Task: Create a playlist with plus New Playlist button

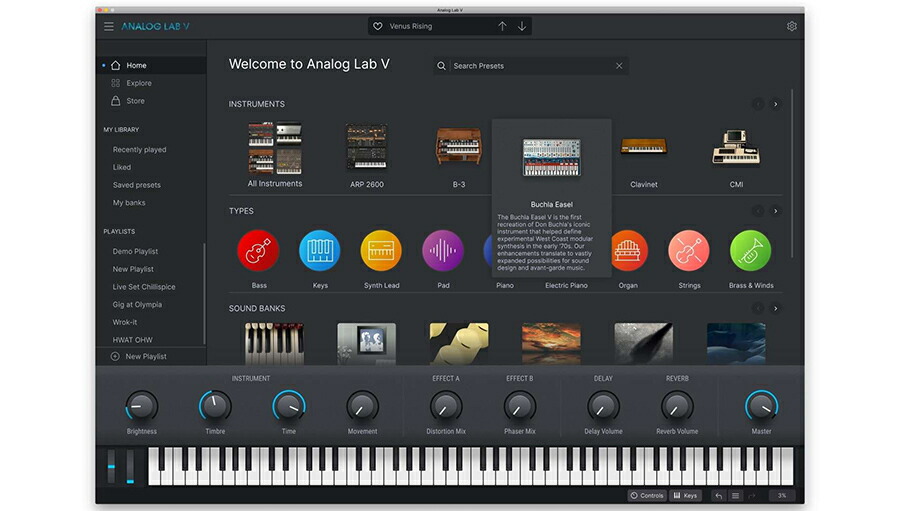Action: (139, 357)
